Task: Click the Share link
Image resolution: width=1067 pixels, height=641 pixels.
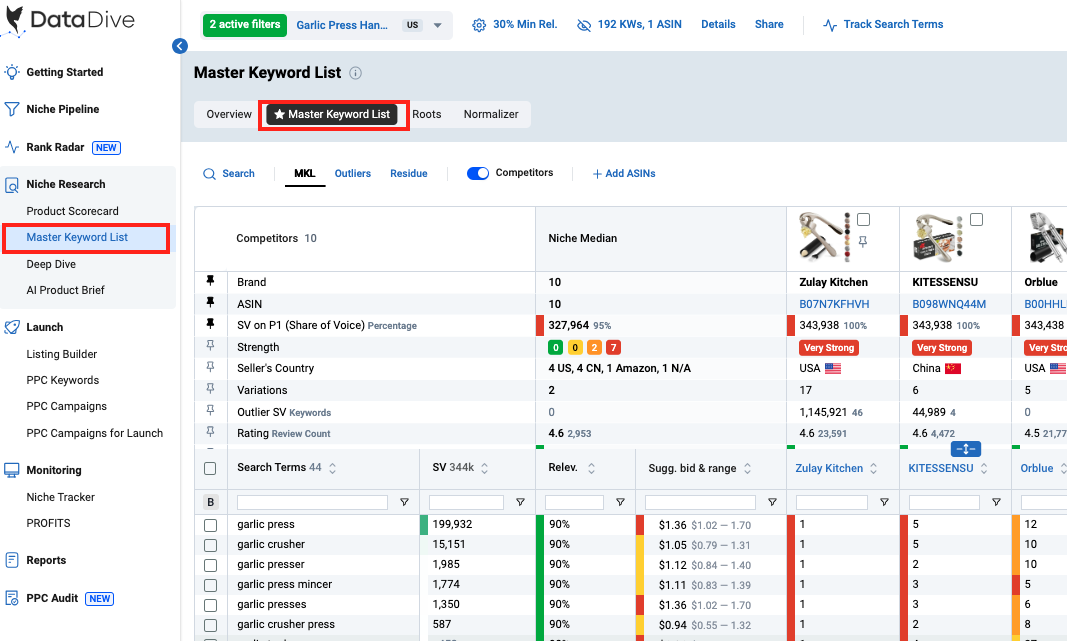Action: pos(769,24)
